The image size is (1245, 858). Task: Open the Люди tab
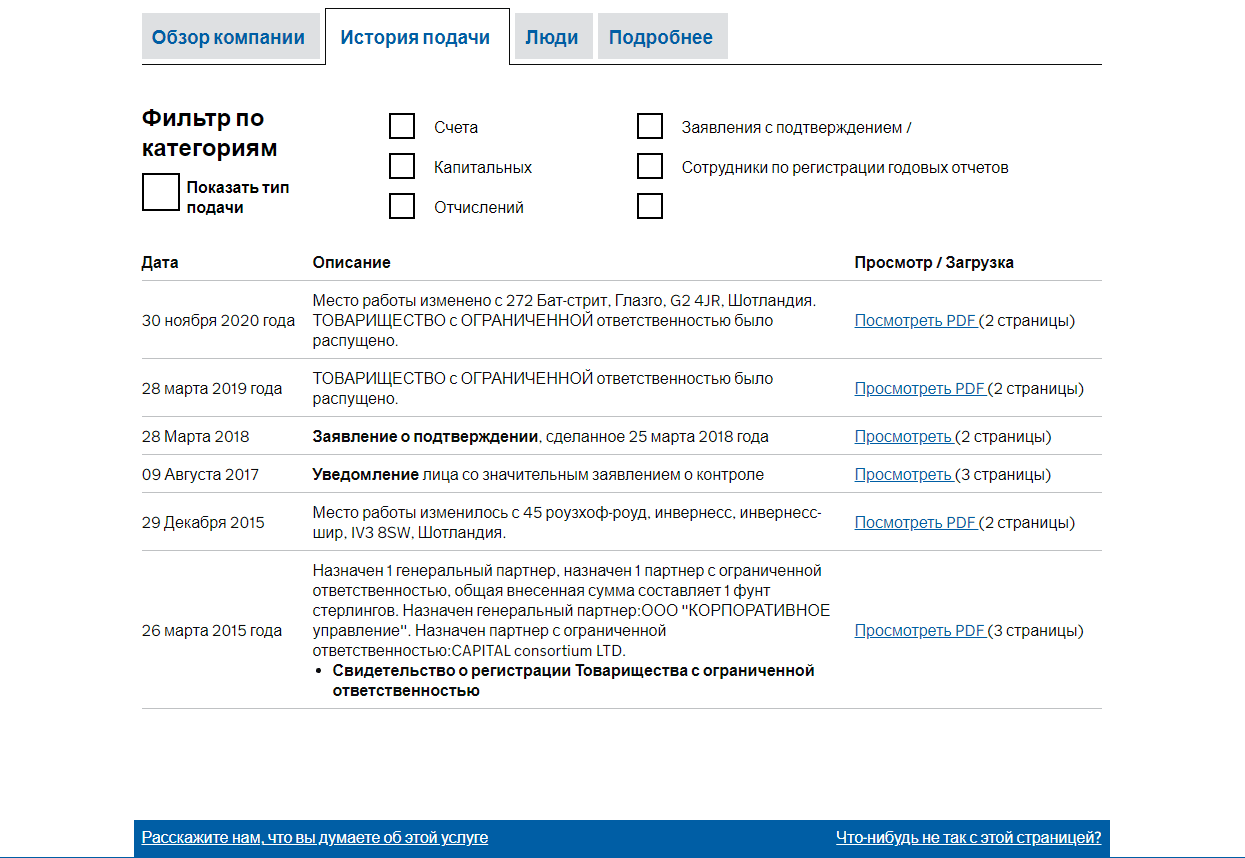[x=552, y=38]
